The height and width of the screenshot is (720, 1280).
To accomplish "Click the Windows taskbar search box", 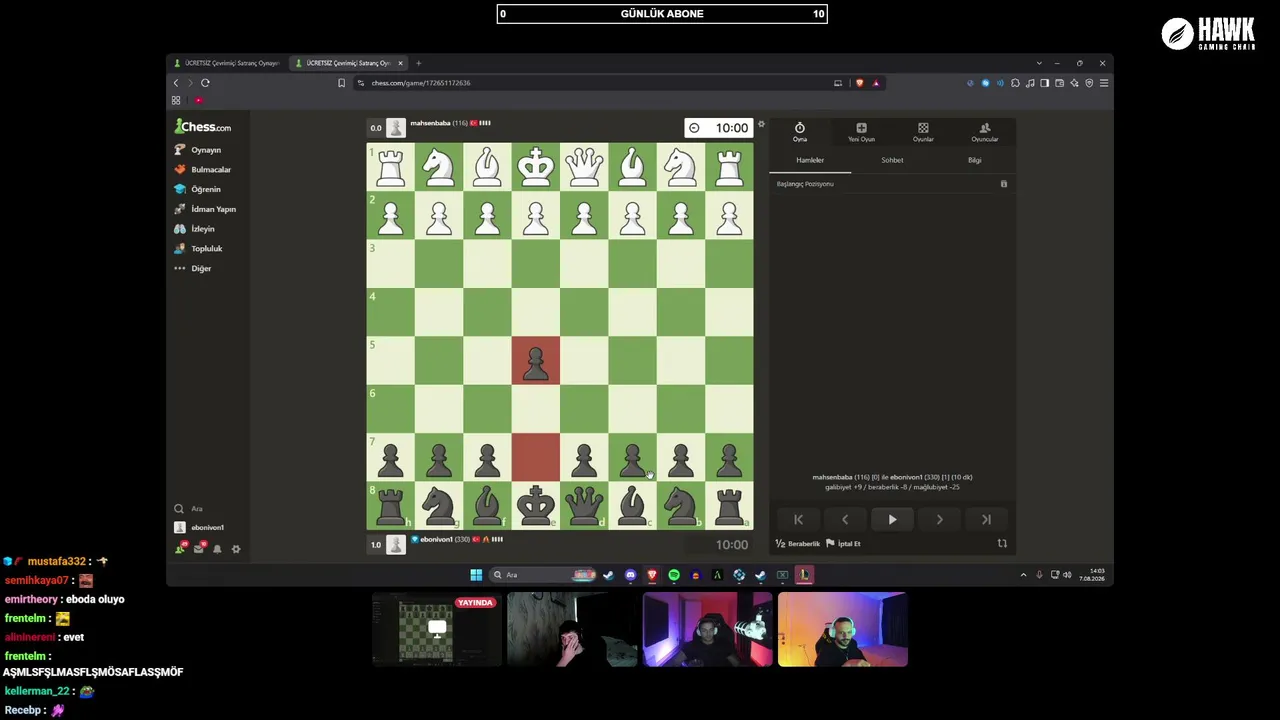I will [543, 575].
